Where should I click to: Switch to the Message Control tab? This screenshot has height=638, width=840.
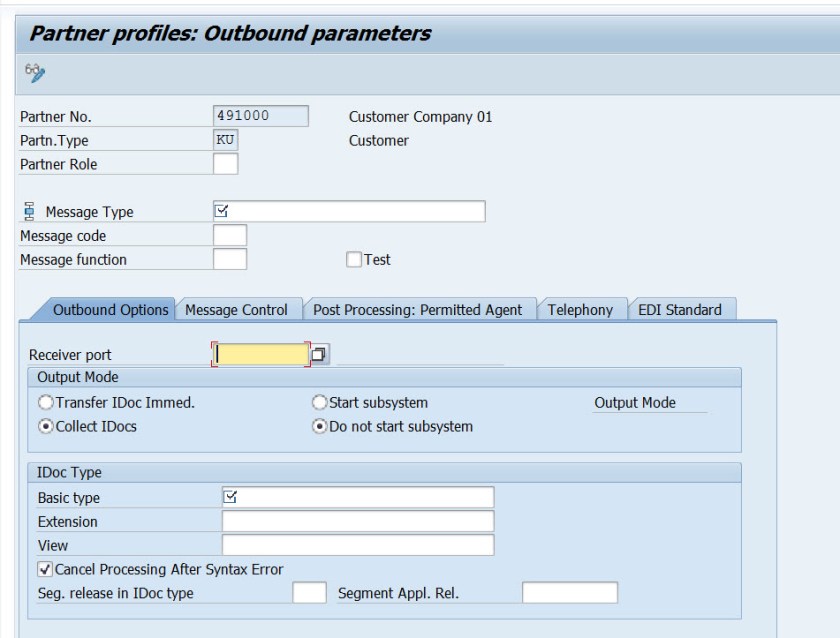click(237, 310)
